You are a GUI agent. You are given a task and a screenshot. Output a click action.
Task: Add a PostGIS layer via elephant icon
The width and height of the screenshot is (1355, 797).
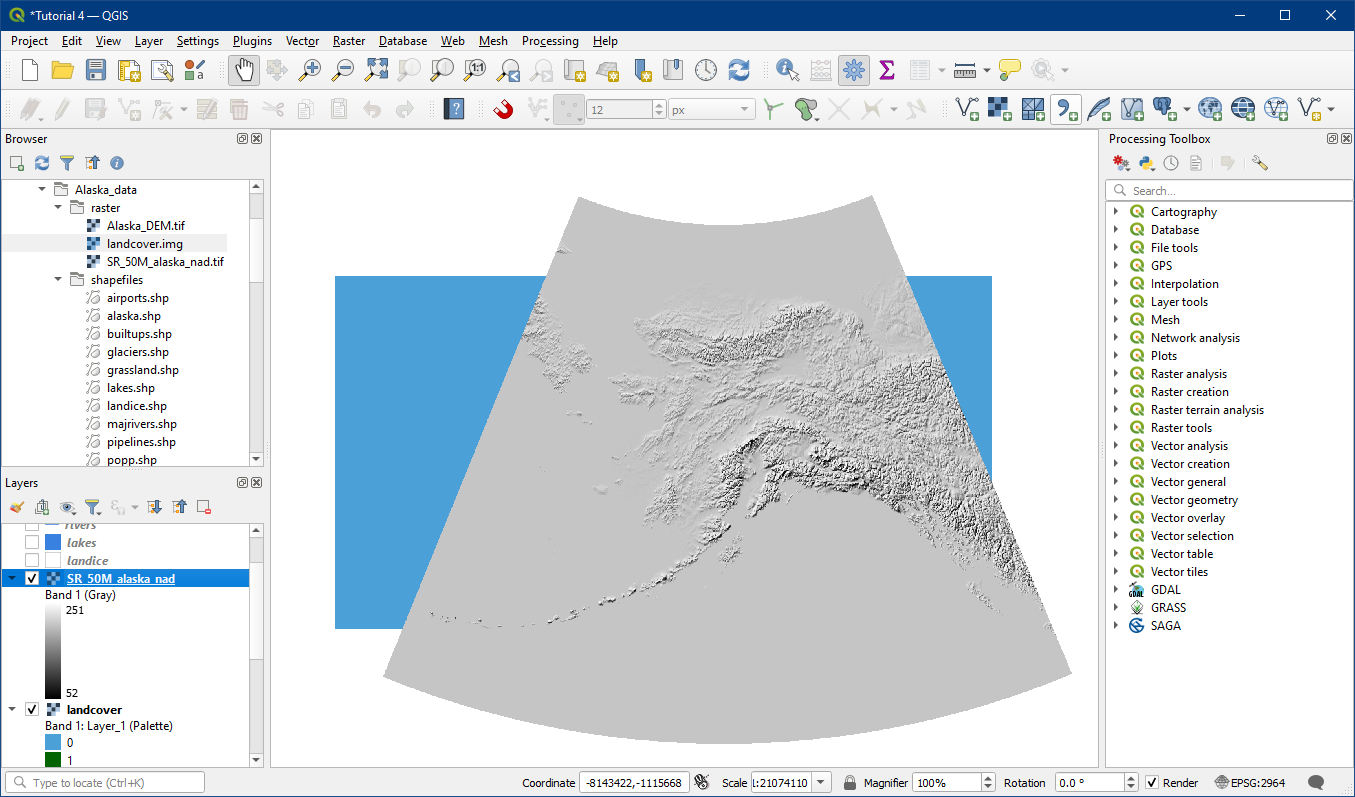click(1163, 109)
